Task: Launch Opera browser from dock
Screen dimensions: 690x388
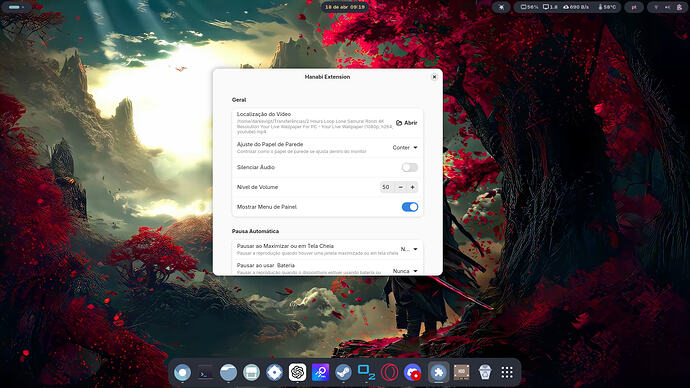Action: pos(389,373)
